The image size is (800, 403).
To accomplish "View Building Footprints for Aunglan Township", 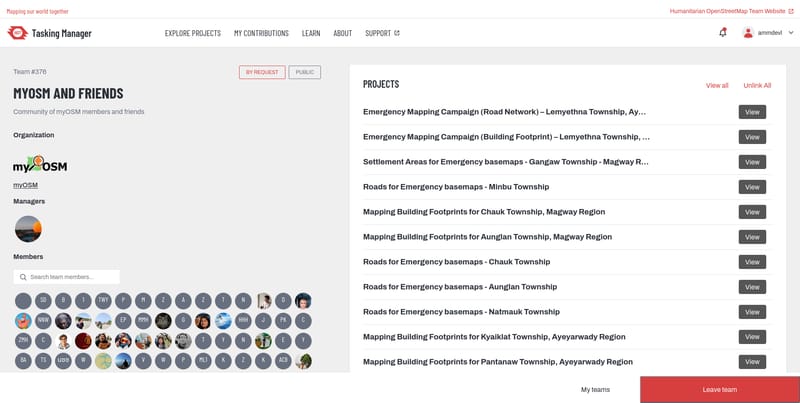I will [x=752, y=237].
